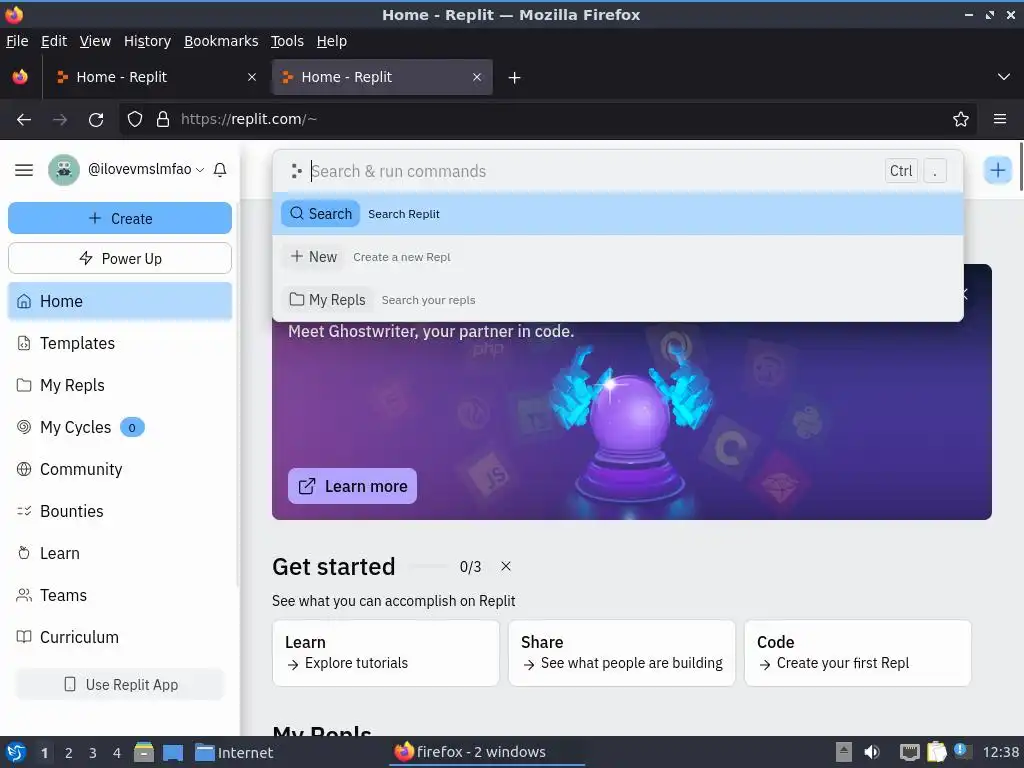The image size is (1024, 768).
Task: Click the blue plus button at top right
Action: coord(997,170)
